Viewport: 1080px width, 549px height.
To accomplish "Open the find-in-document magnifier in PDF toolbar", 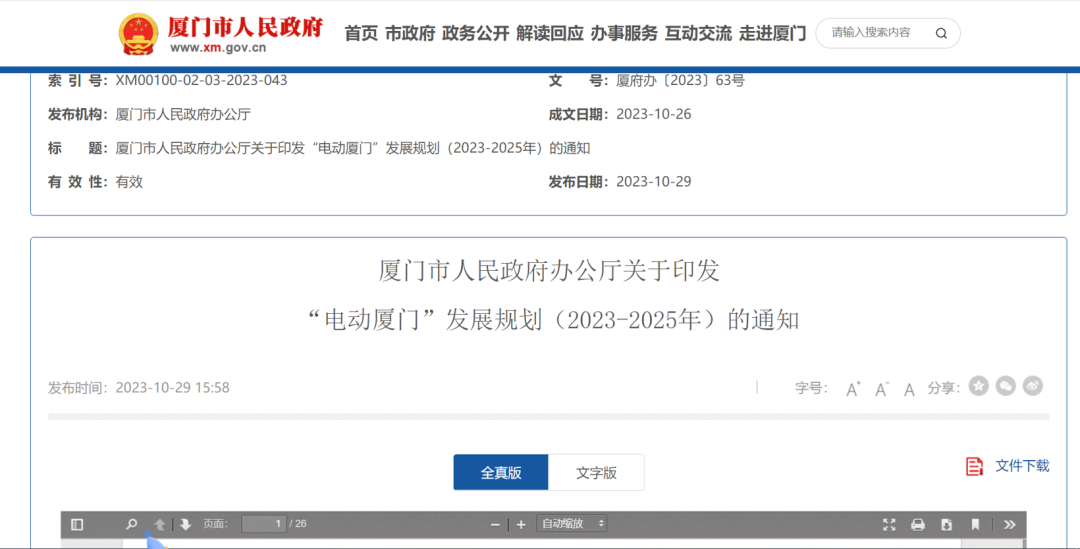I will click(x=131, y=524).
